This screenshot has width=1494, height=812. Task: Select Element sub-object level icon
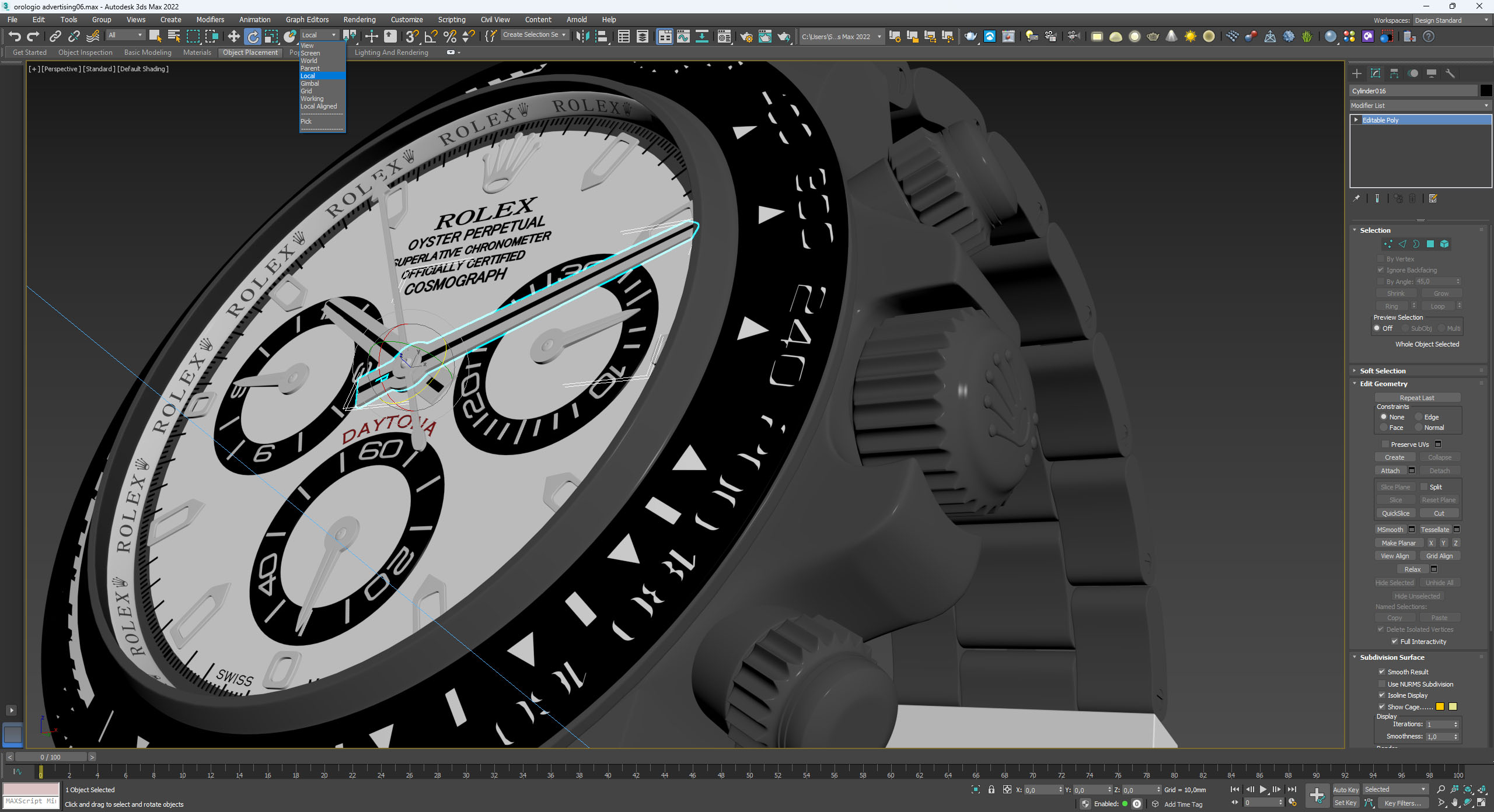coord(1444,244)
